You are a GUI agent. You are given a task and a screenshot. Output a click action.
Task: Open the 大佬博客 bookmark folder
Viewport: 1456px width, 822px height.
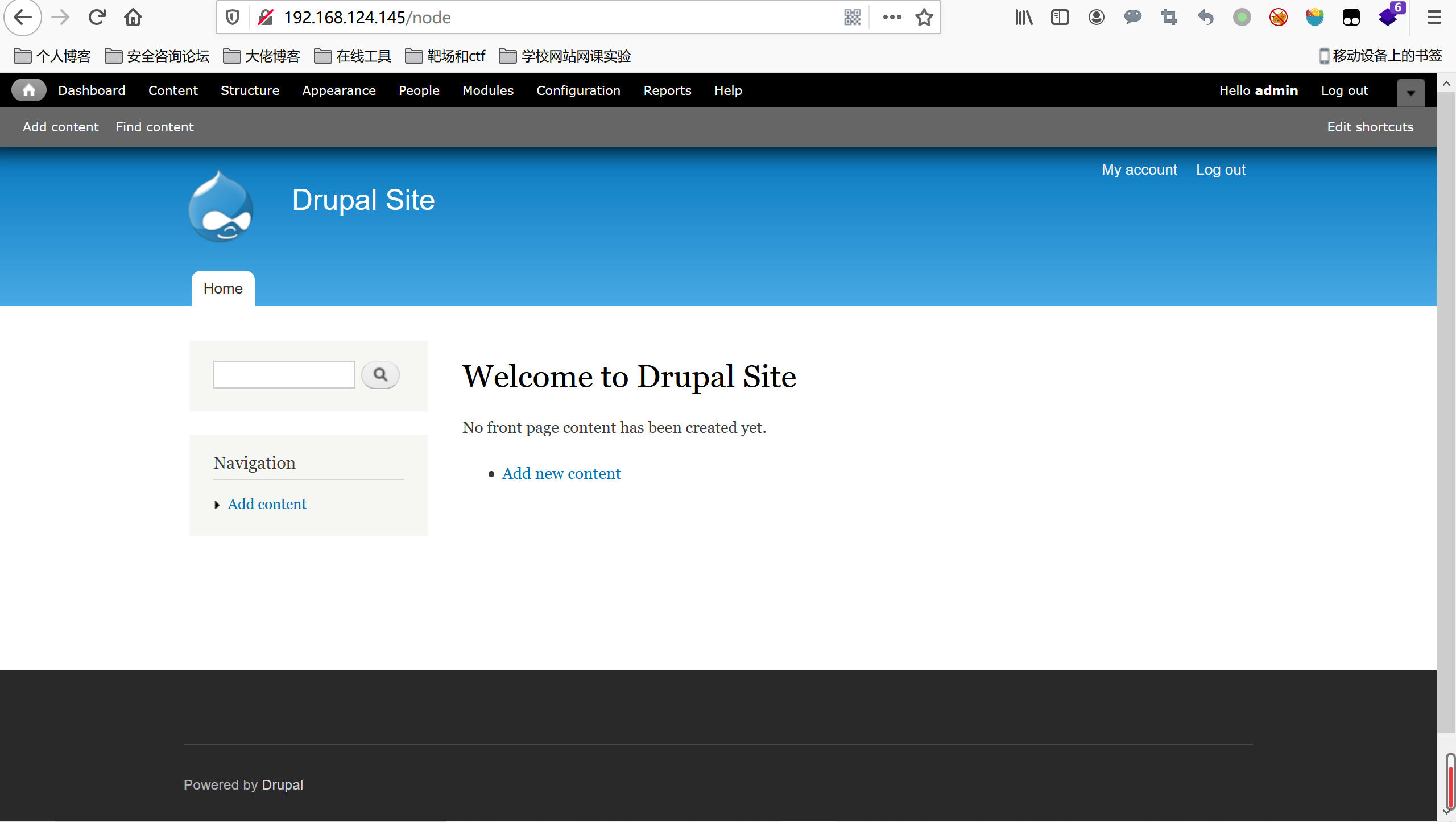[262, 56]
